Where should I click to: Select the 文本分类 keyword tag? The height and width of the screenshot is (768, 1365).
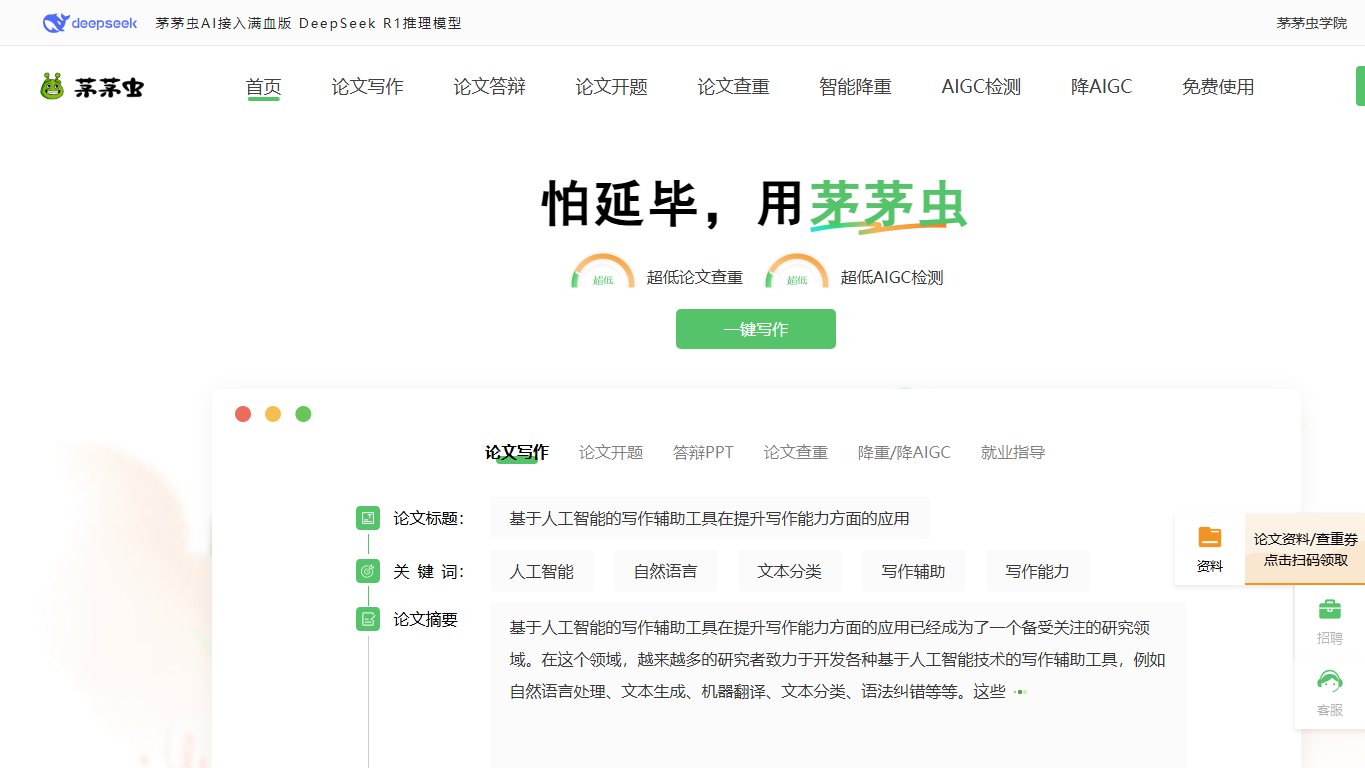790,571
